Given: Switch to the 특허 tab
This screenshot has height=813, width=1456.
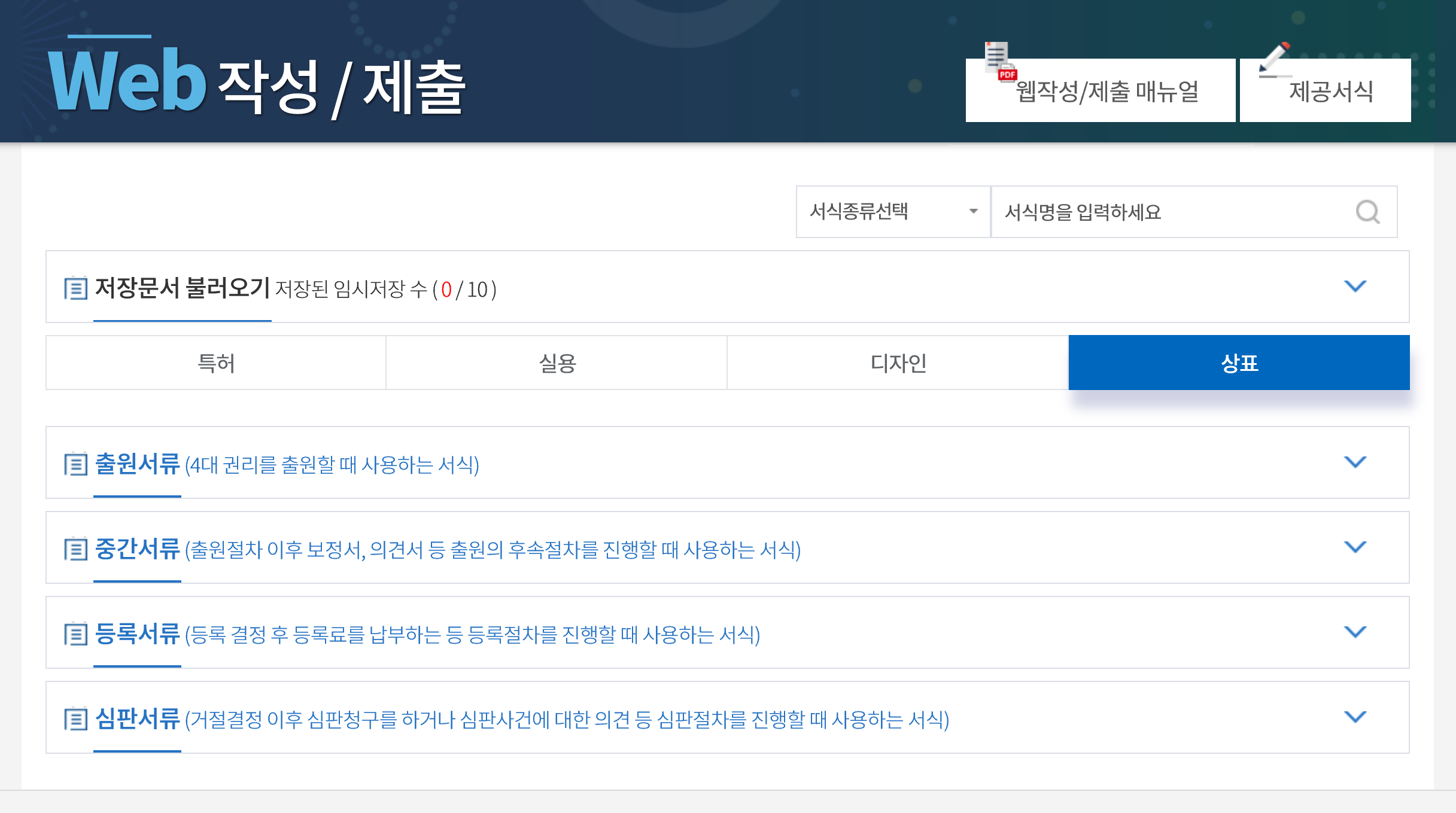Looking at the screenshot, I should tap(216, 363).
